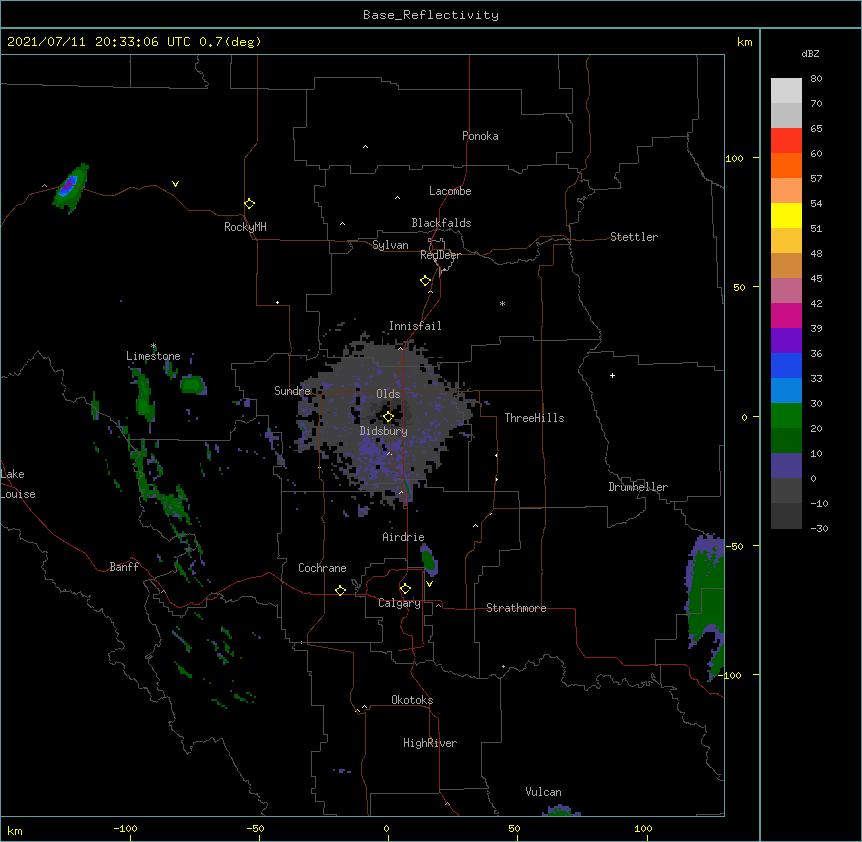The image size is (862, 842).
Task: Click the purple 10 dBZ legend swatch
Action: pos(786,466)
